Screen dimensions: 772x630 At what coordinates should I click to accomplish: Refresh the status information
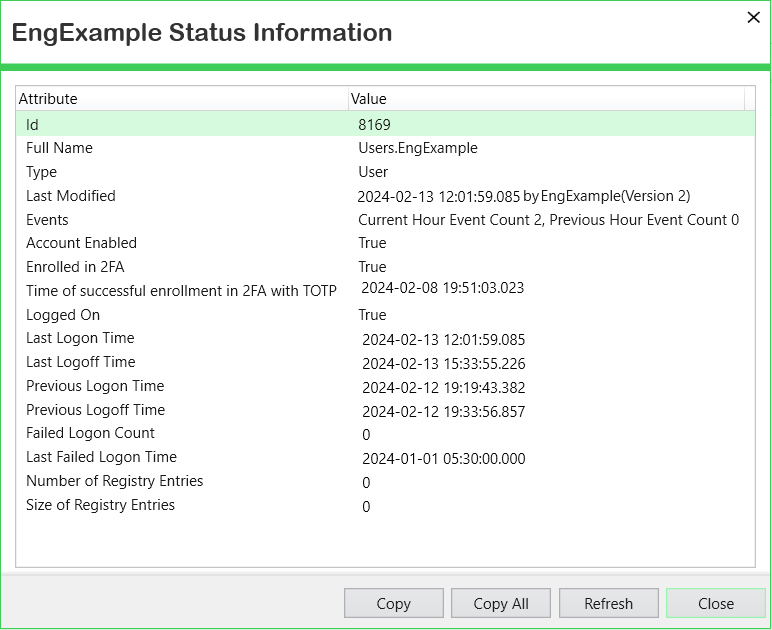click(x=608, y=603)
